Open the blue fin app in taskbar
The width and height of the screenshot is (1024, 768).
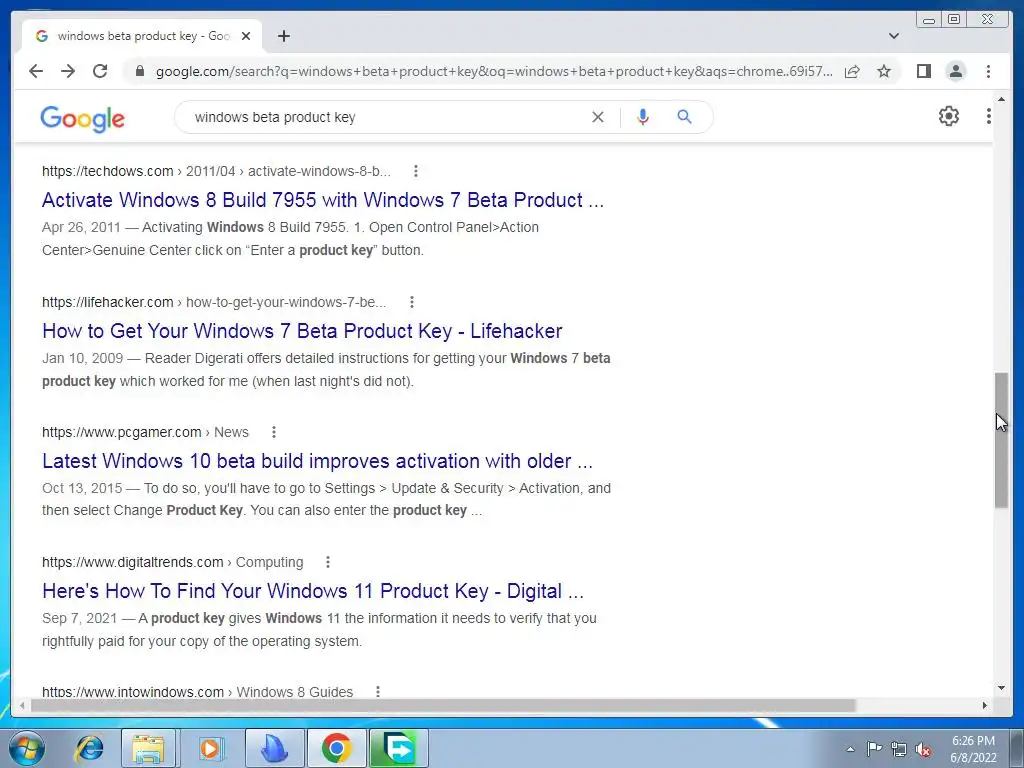coord(274,748)
